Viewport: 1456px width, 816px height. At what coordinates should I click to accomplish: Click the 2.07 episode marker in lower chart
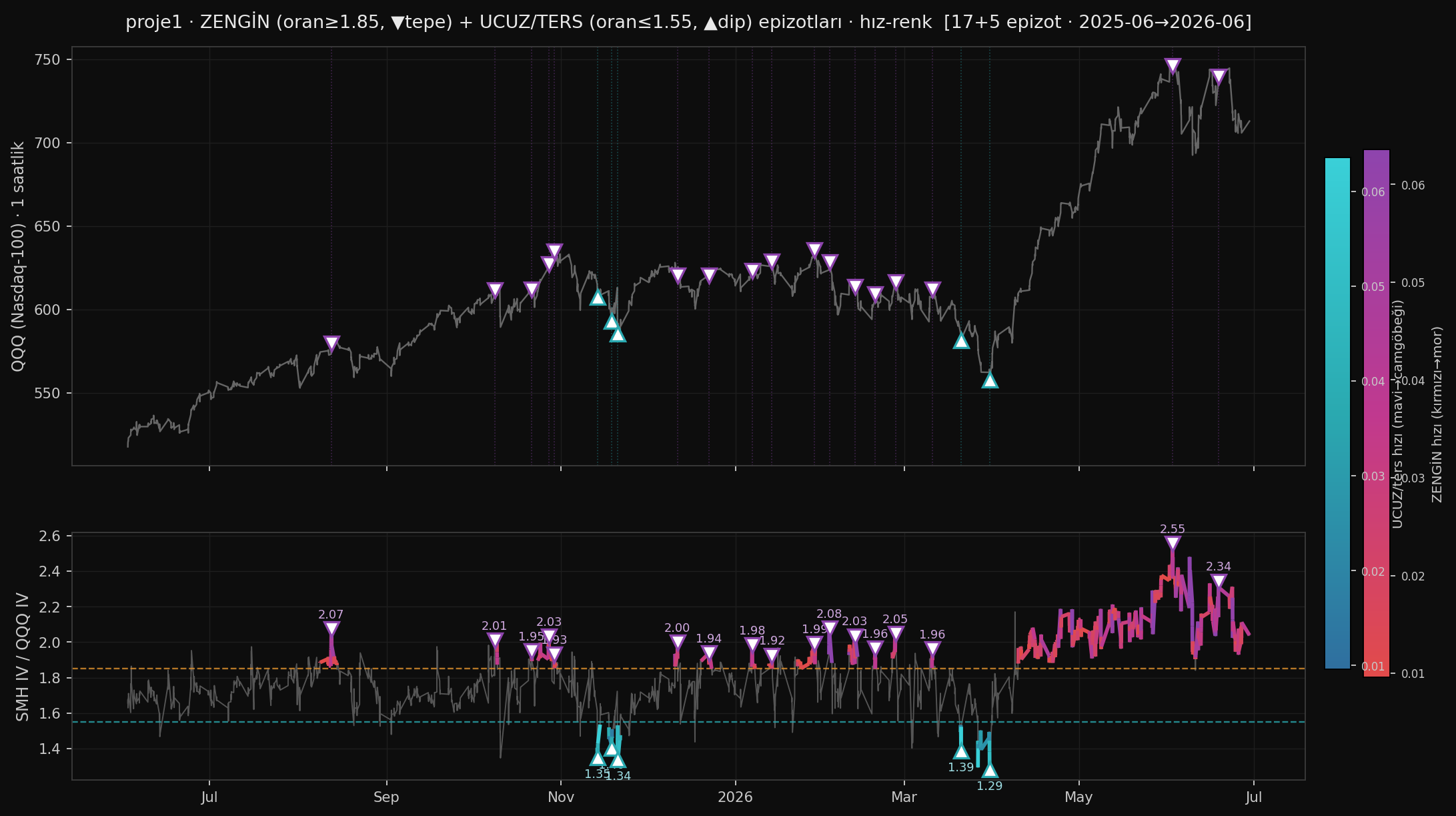click(331, 629)
